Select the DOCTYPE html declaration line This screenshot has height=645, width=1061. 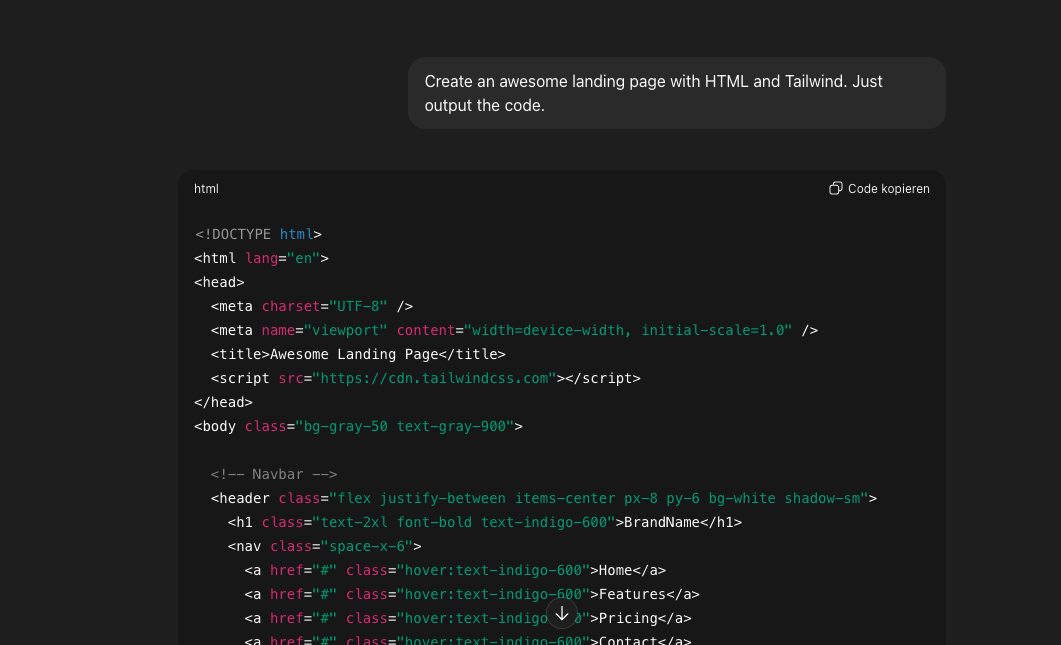(256, 233)
